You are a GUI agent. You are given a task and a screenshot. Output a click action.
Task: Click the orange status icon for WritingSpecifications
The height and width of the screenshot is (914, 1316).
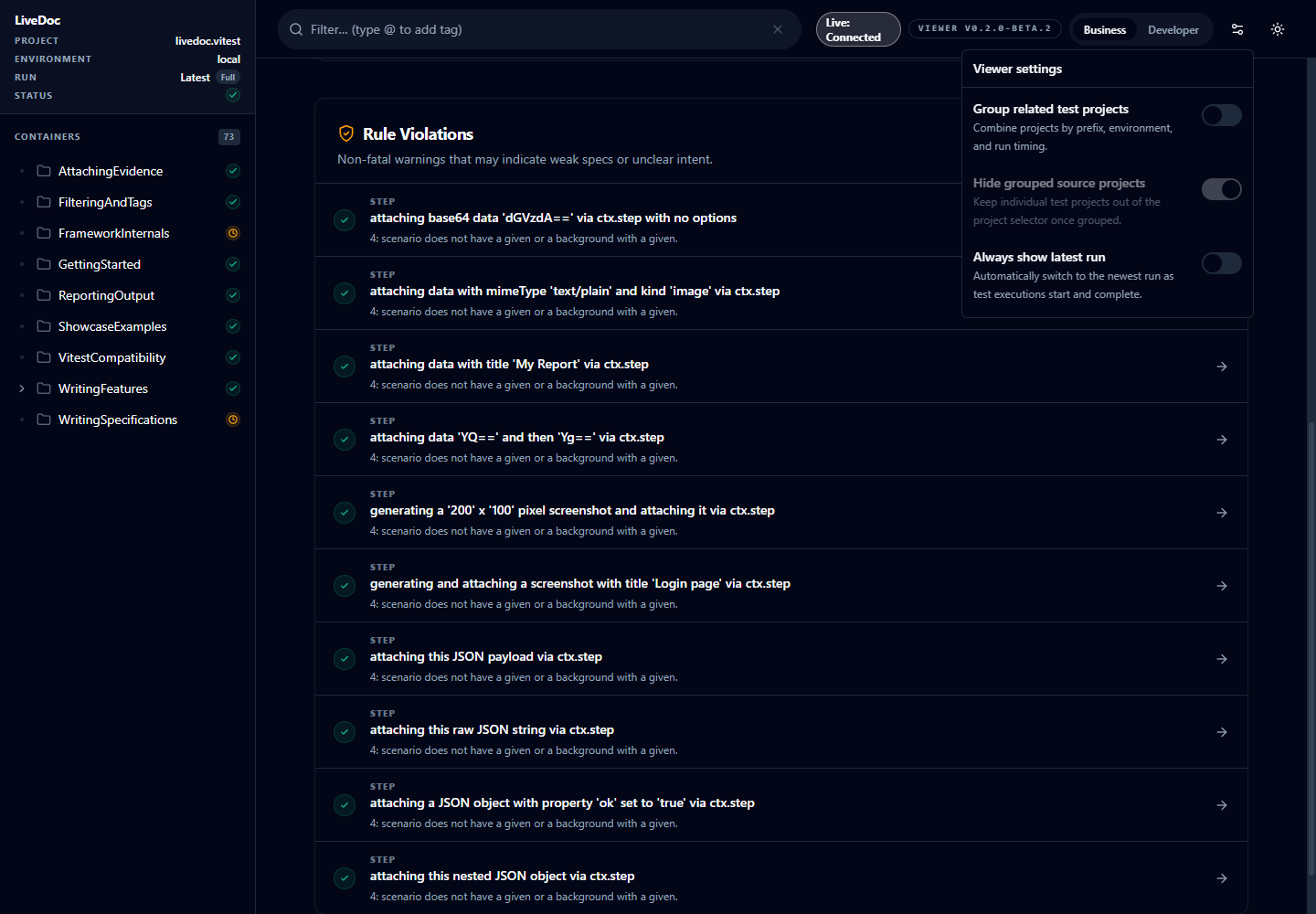point(233,420)
